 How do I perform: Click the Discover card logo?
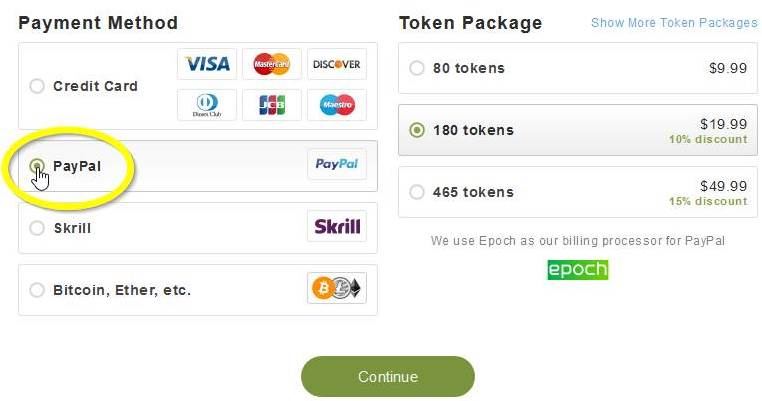tap(337, 64)
